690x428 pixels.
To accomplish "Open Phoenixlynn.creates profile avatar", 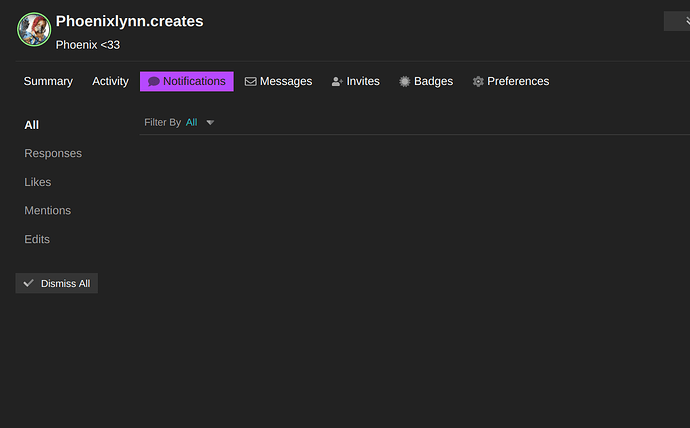I will click(x=34, y=29).
